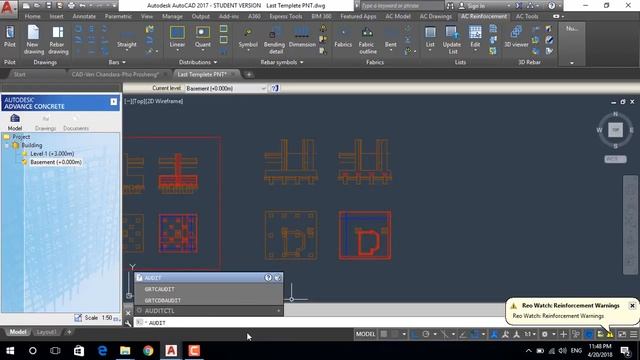The image size is (640, 360).
Task: Switch to the Layout1 tab
Action: click(x=46, y=332)
